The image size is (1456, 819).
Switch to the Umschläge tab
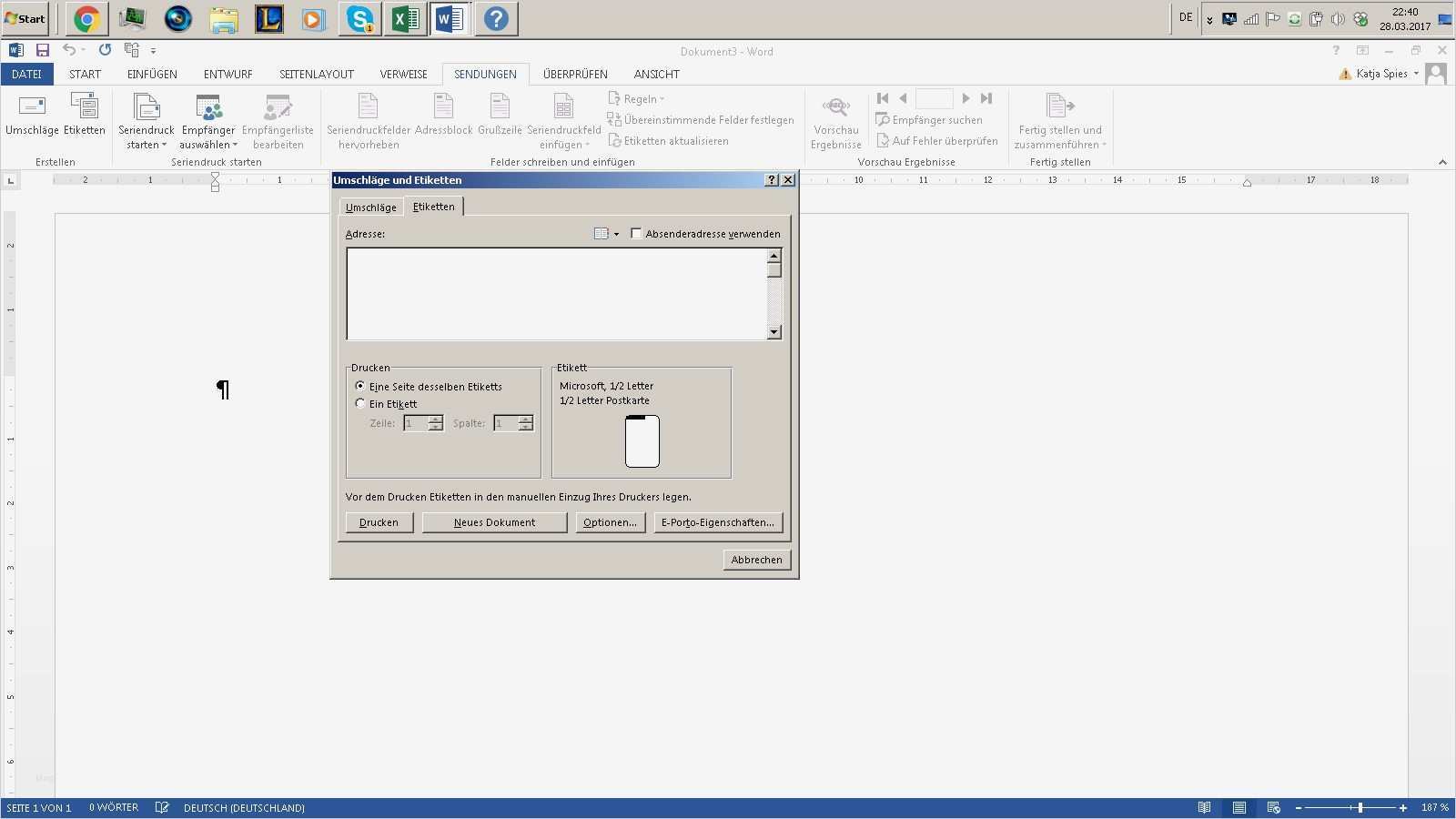tap(370, 207)
